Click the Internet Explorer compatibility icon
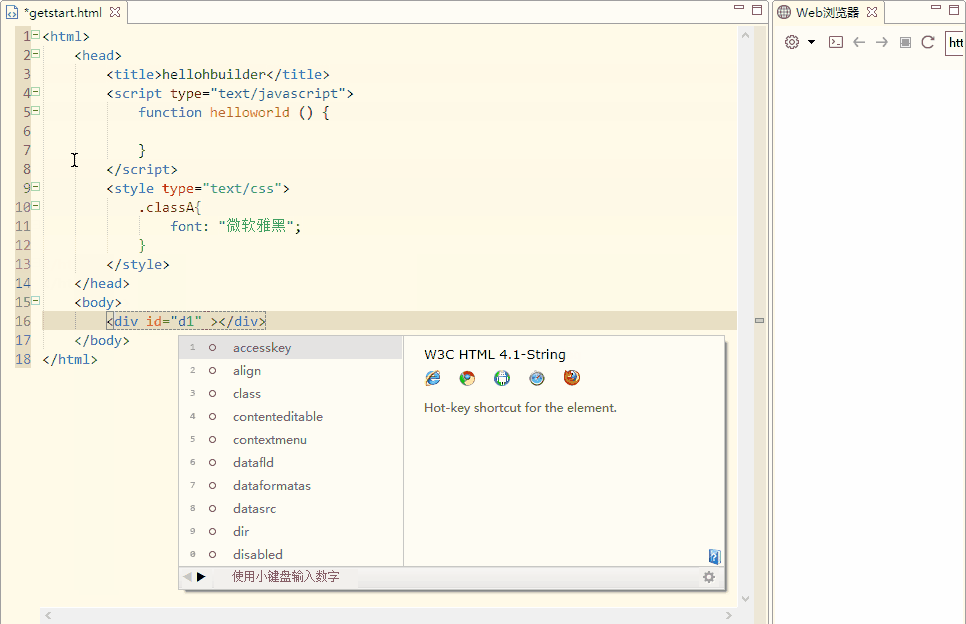966x624 pixels. (433, 378)
